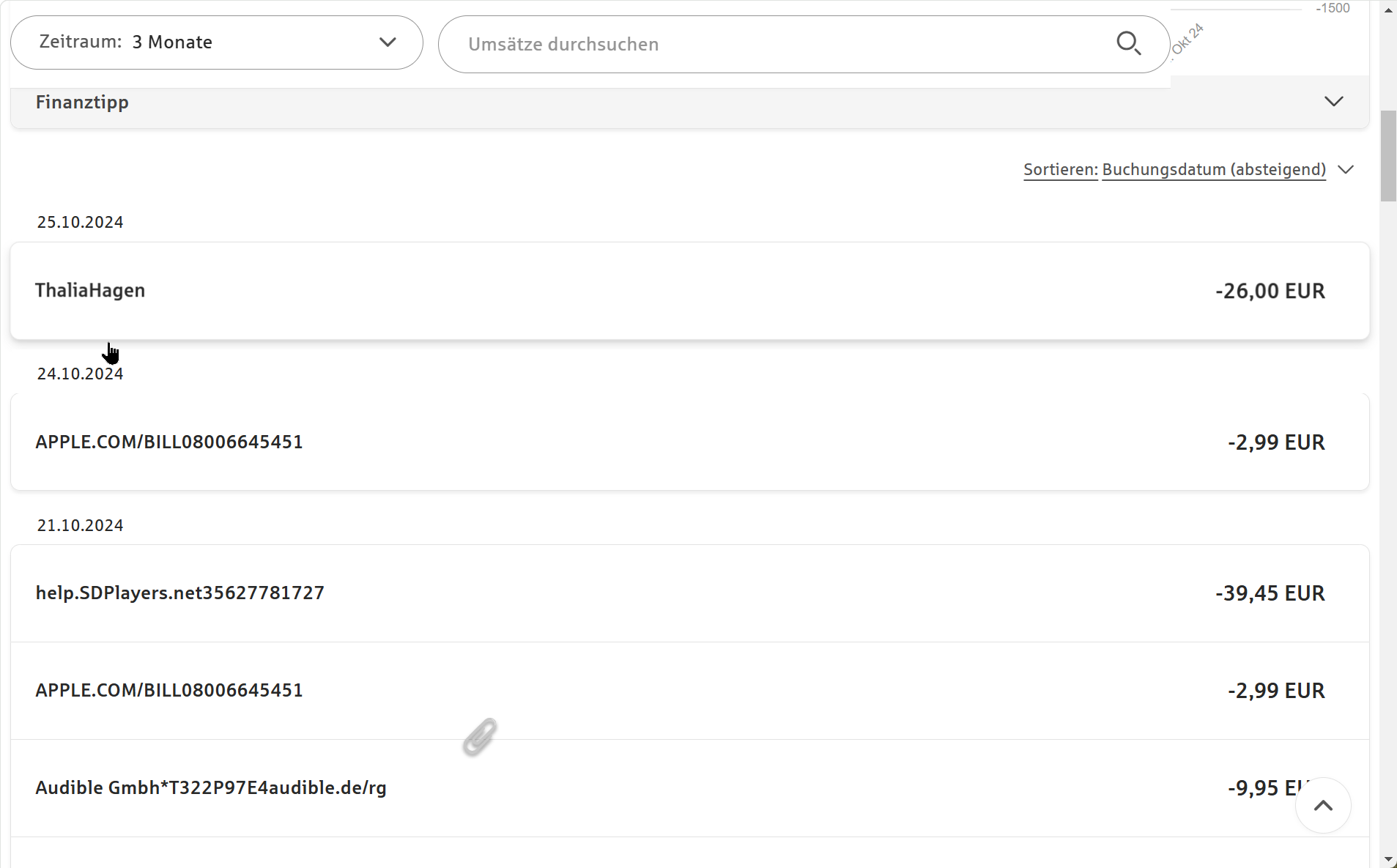Click the scroll-to-top arrow button
The height and width of the screenshot is (868, 1397).
[x=1323, y=805]
